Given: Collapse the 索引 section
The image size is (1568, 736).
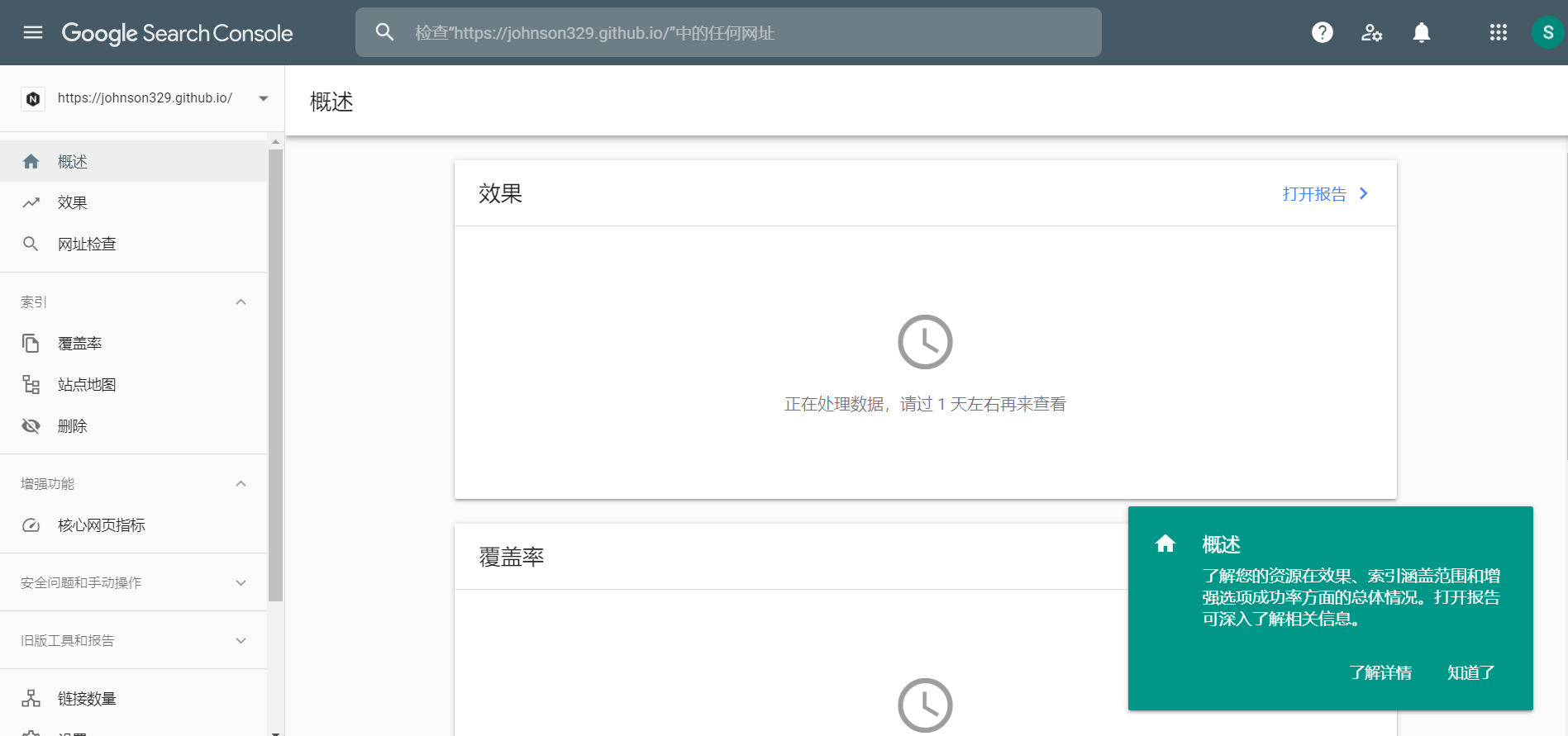Looking at the screenshot, I should pyautogui.click(x=241, y=302).
